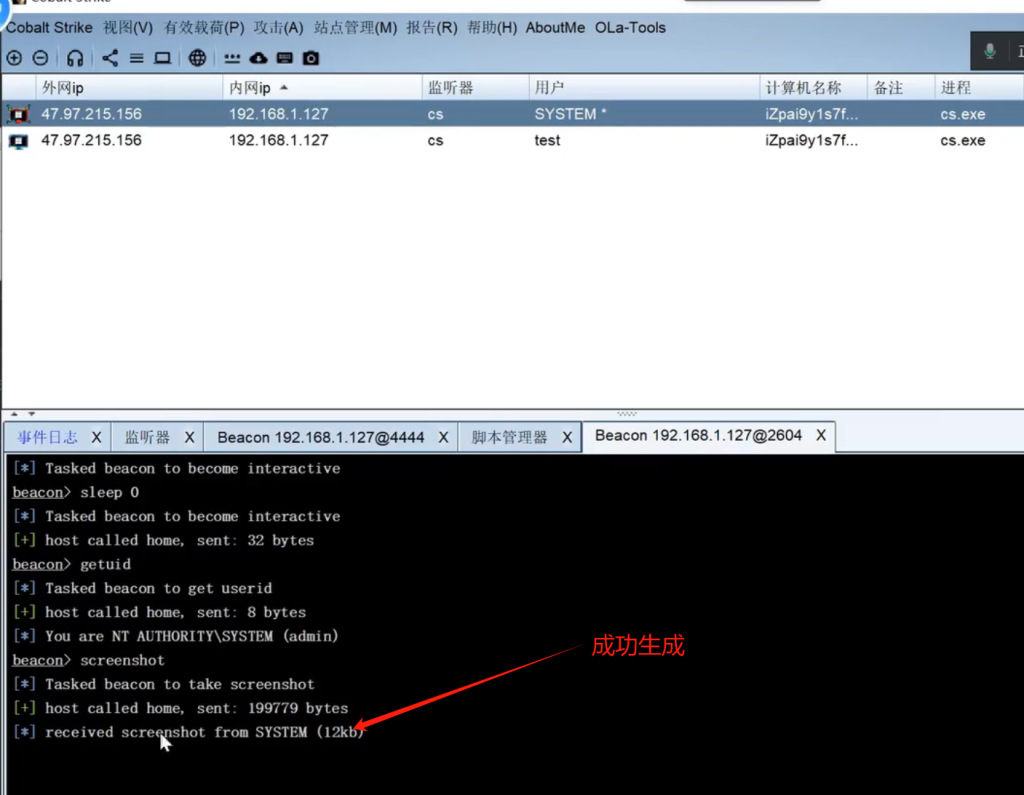Click 'host called home, sent: 8 bytes' line

click(160, 612)
